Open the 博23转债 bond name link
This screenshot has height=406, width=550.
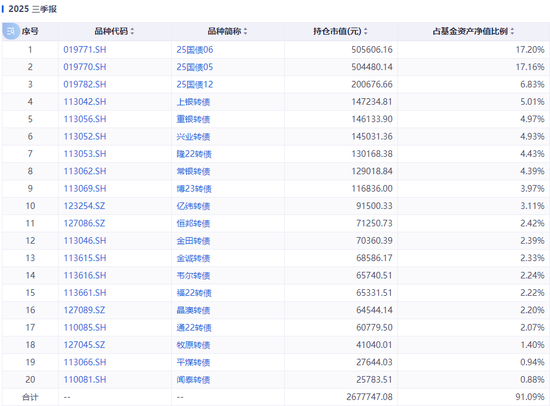(x=194, y=189)
